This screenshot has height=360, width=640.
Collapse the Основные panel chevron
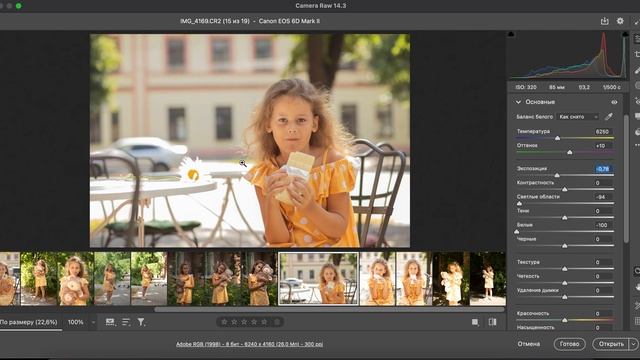pos(518,102)
